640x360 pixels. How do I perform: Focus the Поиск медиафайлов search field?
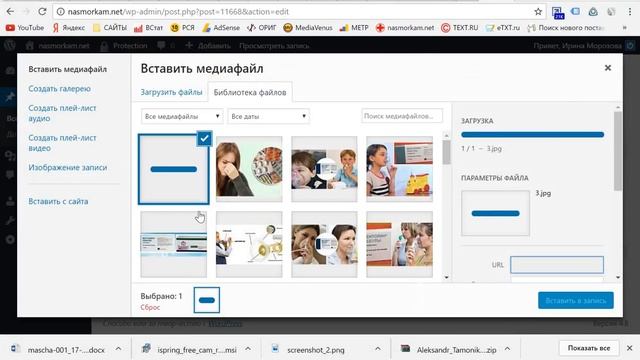[402, 116]
